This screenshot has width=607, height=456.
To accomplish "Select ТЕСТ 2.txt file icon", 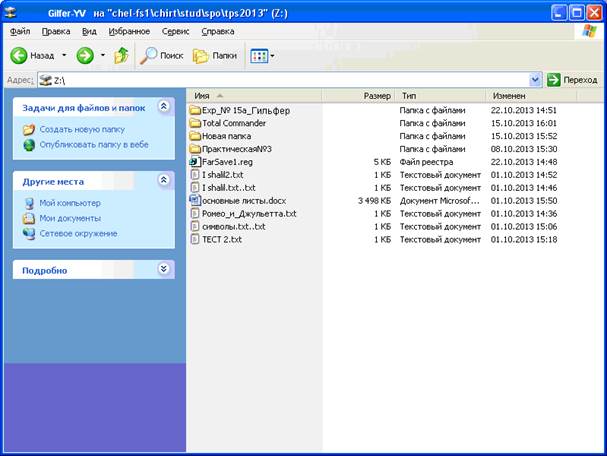I will (x=195, y=239).
